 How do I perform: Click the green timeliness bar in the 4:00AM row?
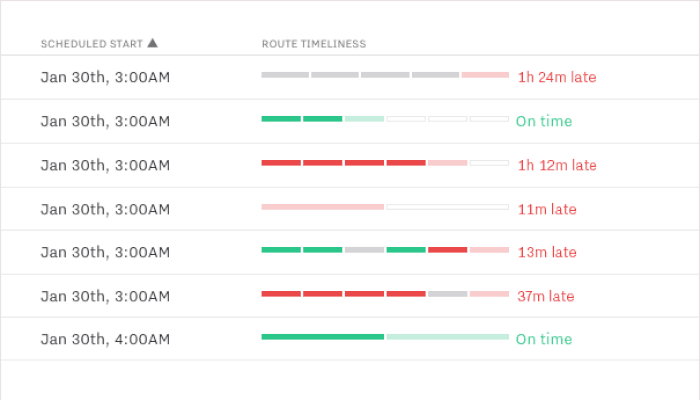[323, 337]
